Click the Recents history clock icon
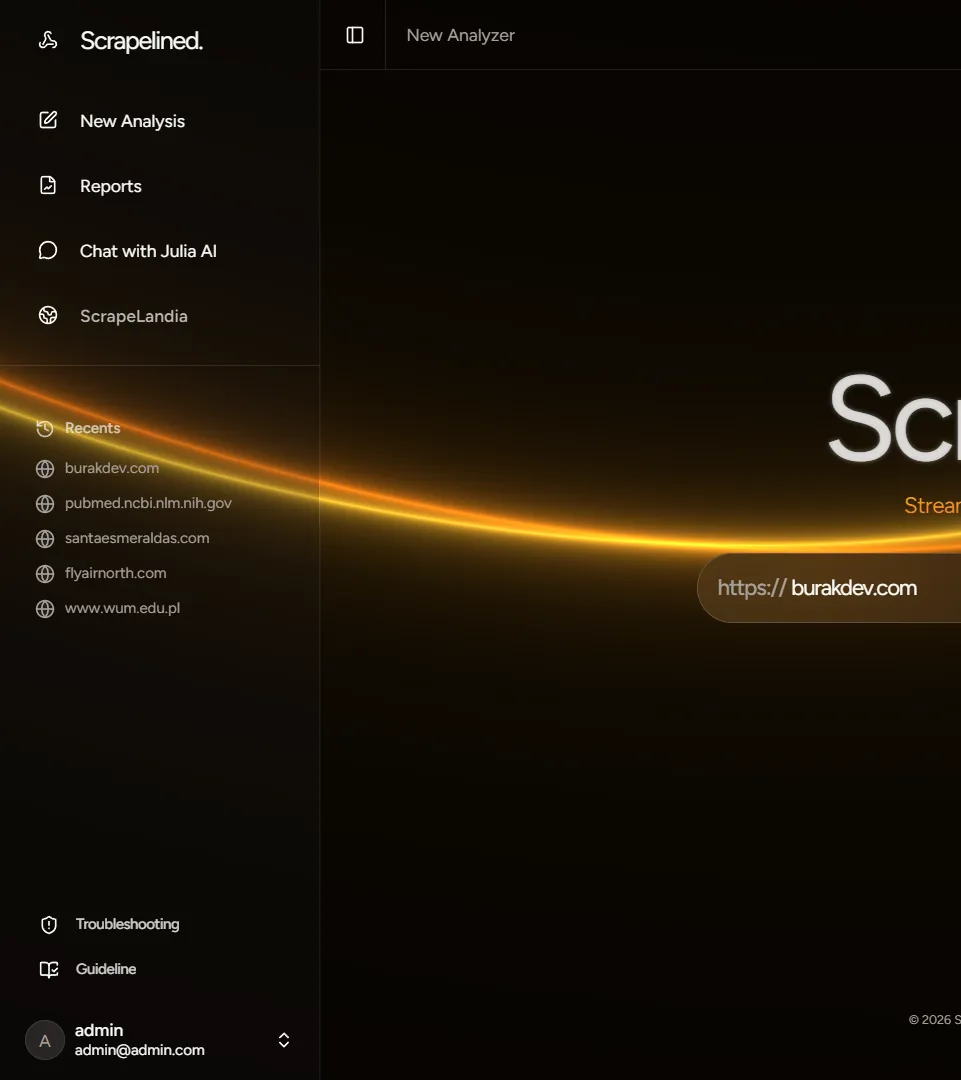The width and height of the screenshot is (961, 1080). coord(45,428)
